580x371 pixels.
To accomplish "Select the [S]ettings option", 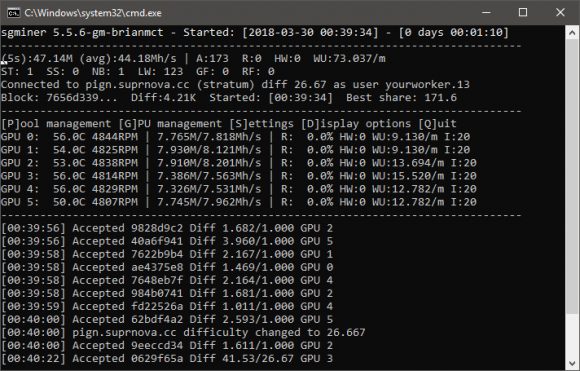I will (262, 124).
